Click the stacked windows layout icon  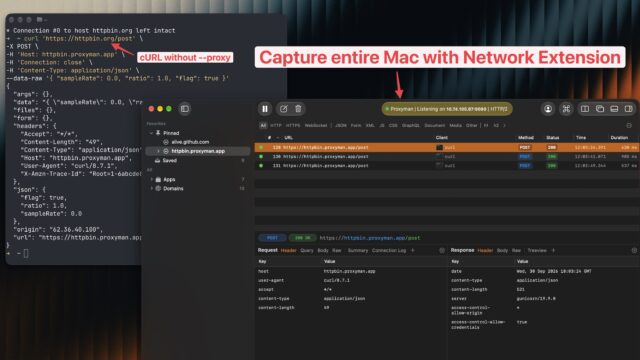600,109
